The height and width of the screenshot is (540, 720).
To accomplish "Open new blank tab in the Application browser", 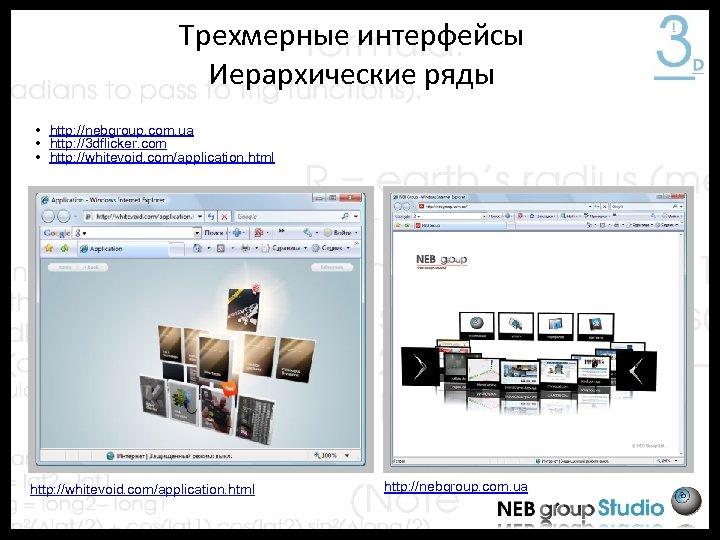I will tap(176, 249).
